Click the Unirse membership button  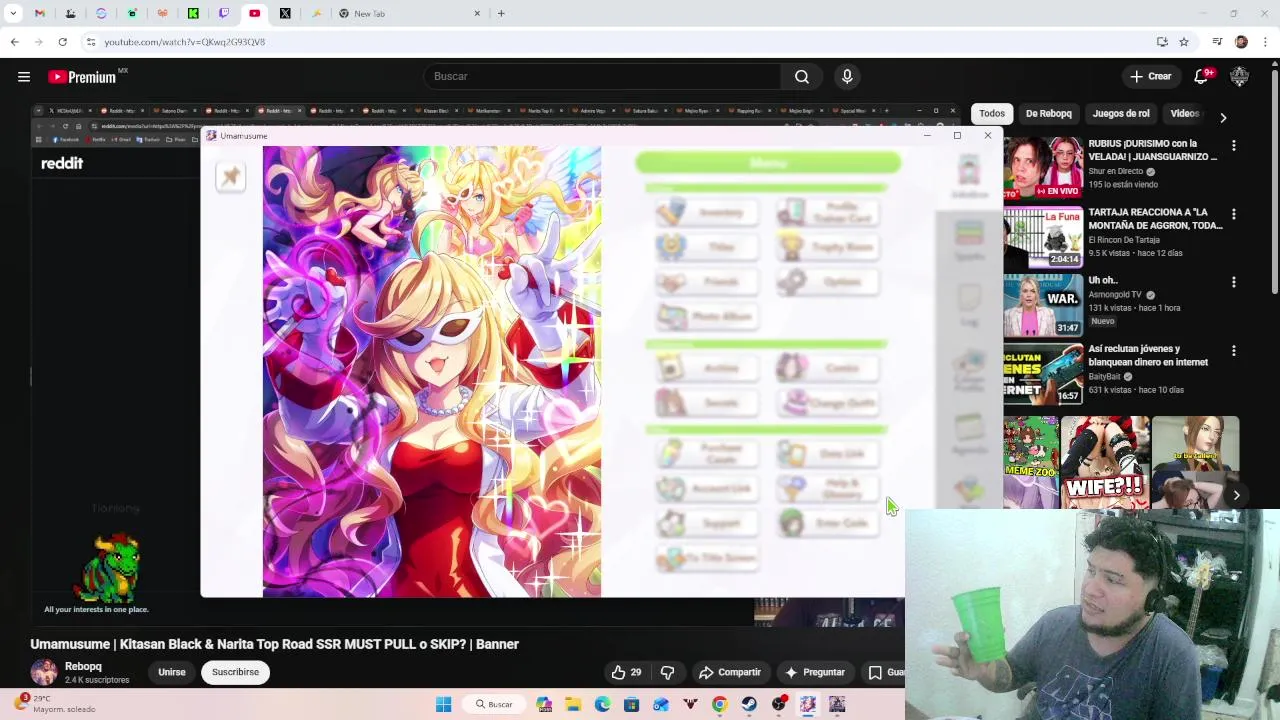click(x=171, y=672)
